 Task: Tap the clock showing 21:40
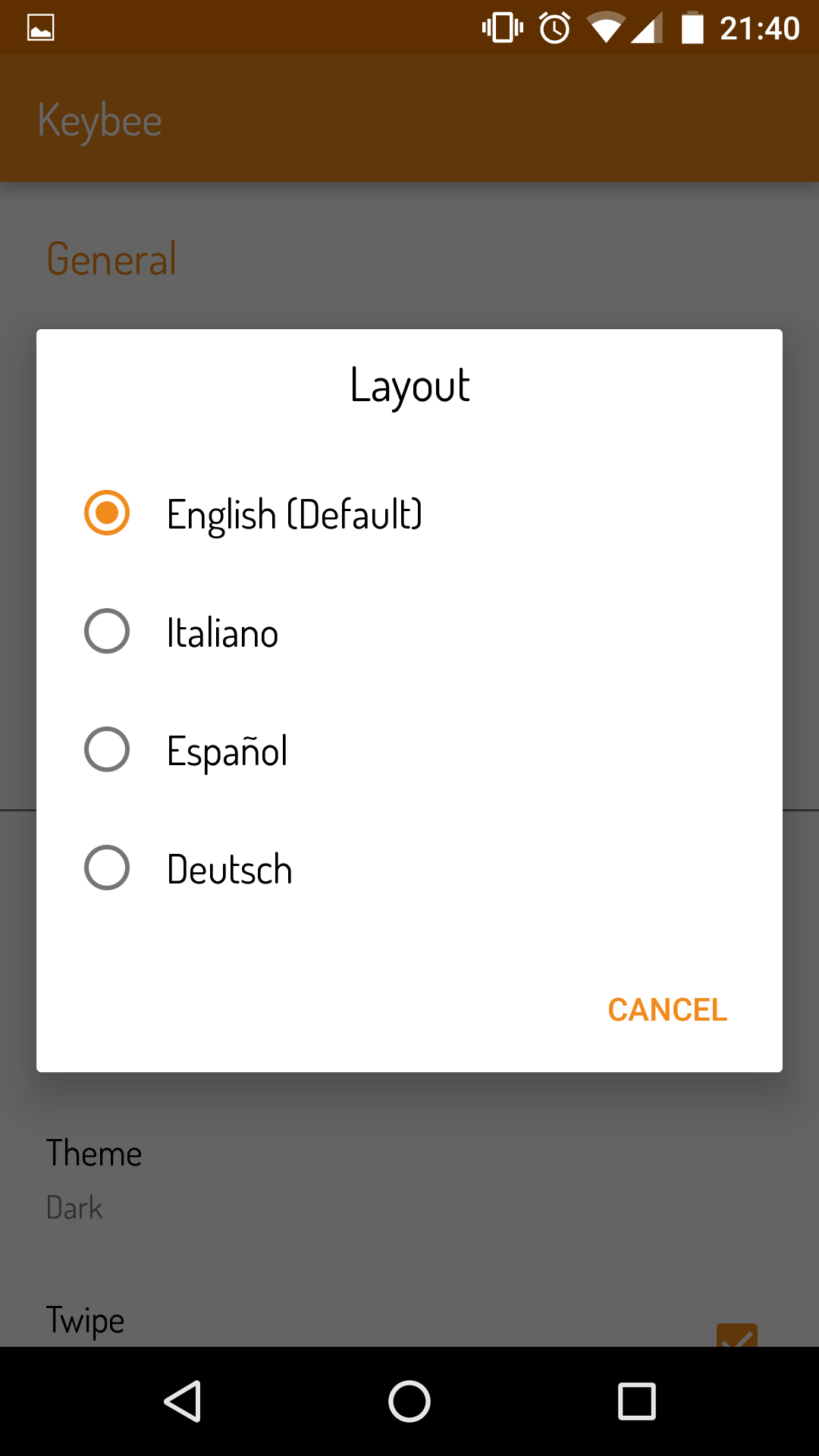click(x=759, y=28)
